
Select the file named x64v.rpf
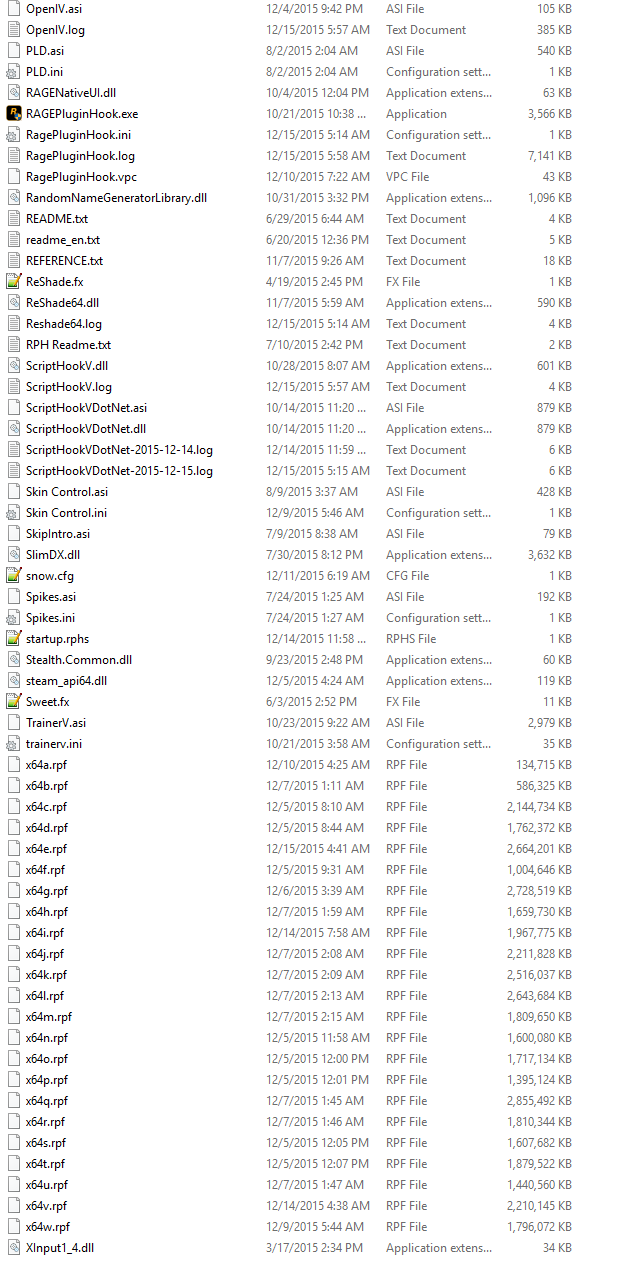(x=47, y=1206)
